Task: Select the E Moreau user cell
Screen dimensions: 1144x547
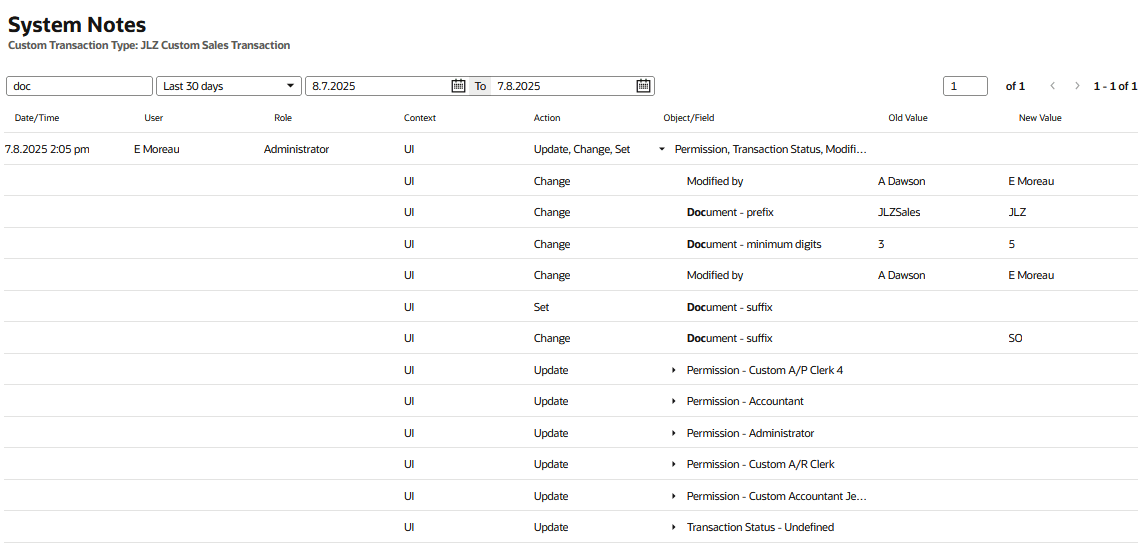Action: point(156,150)
